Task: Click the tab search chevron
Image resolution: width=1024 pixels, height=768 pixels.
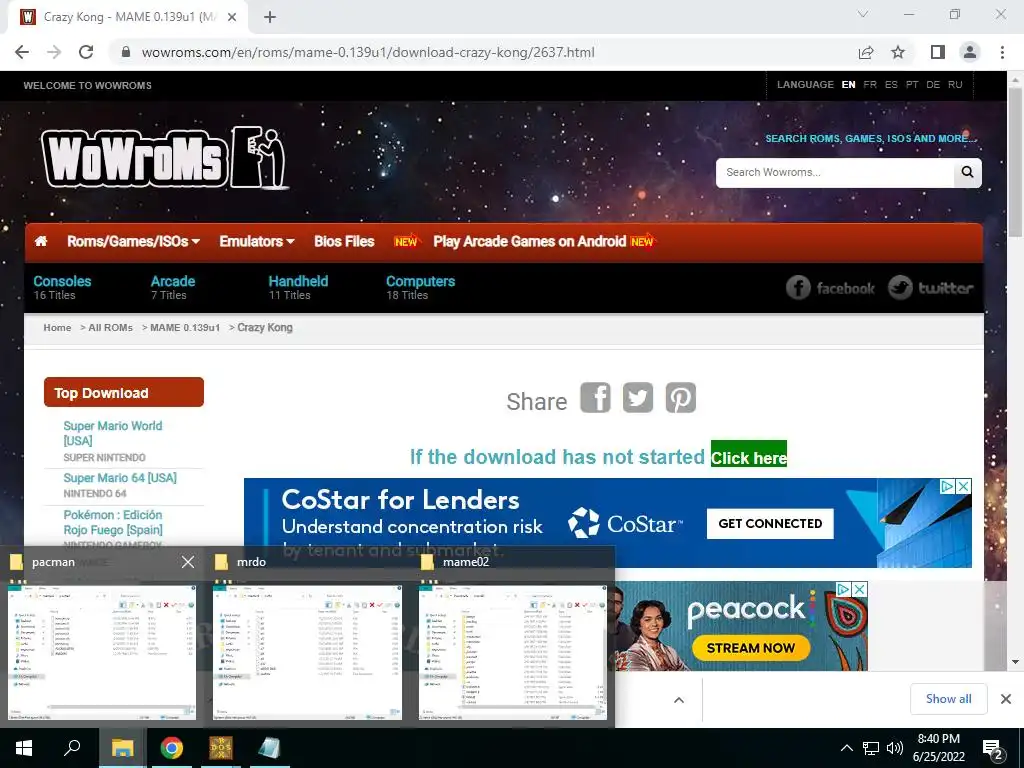Action: (x=863, y=14)
